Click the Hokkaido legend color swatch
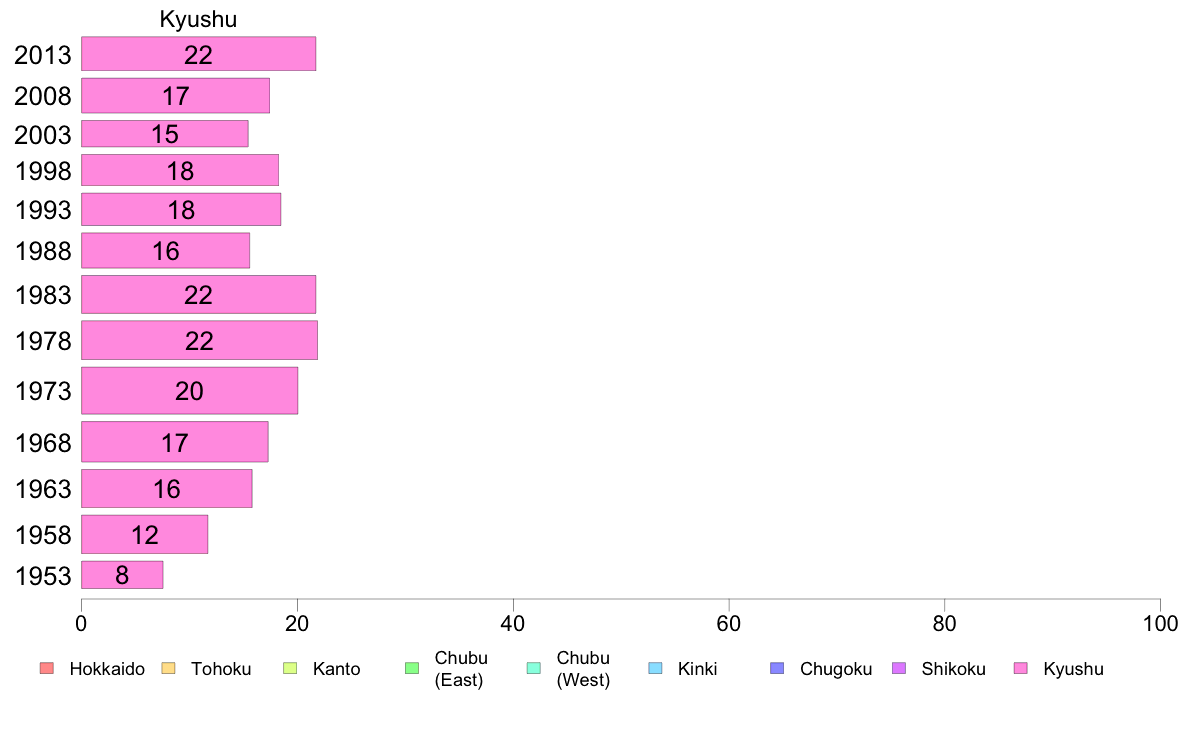Image resolution: width=1188 pixels, height=736 pixels. pos(47,669)
